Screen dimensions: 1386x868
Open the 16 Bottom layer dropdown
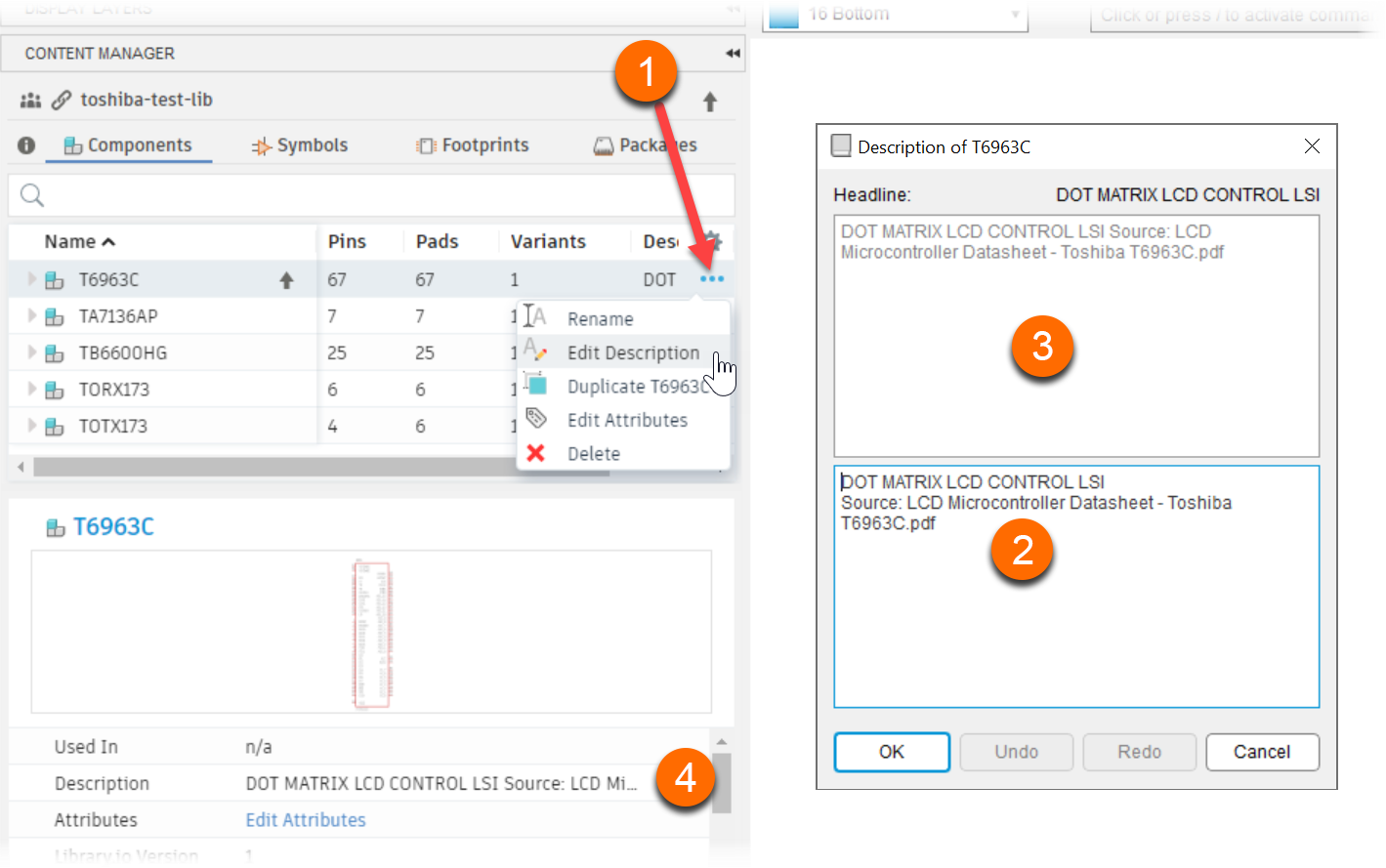[x=897, y=15]
